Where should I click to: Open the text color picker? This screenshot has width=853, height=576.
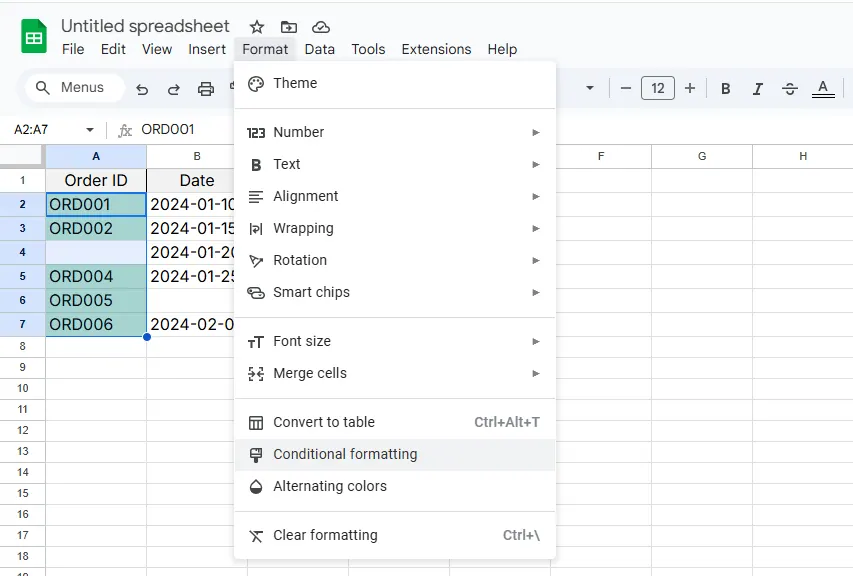[x=823, y=88]
